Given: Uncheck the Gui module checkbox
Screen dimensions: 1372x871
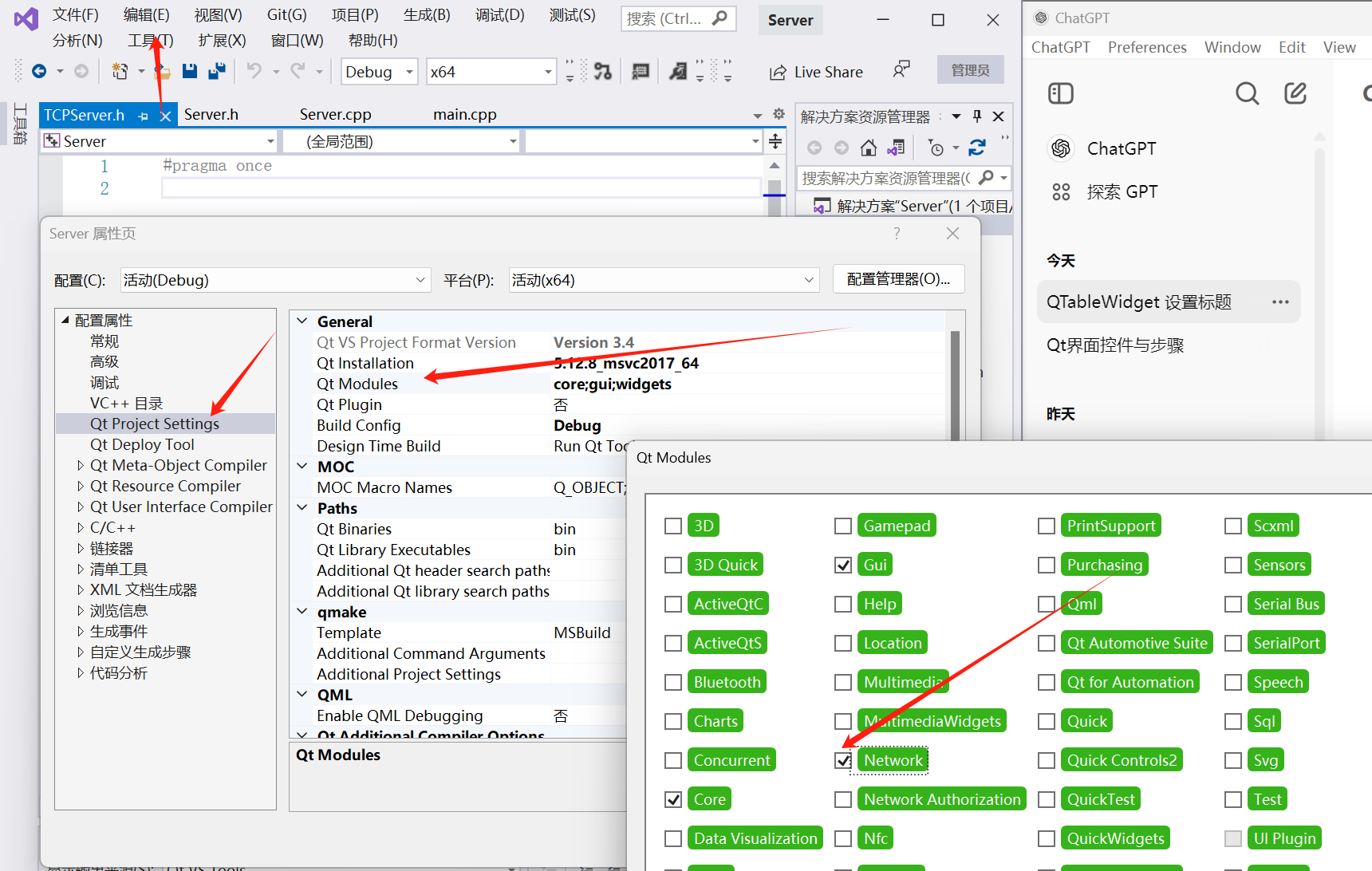Looking at the screenshot, I should click(x=843, y=566).
